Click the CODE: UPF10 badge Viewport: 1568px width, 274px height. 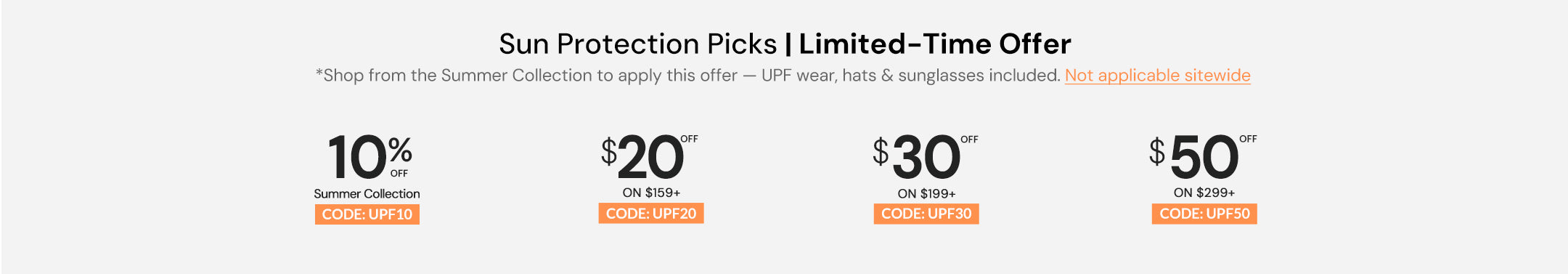pos(367,214)
